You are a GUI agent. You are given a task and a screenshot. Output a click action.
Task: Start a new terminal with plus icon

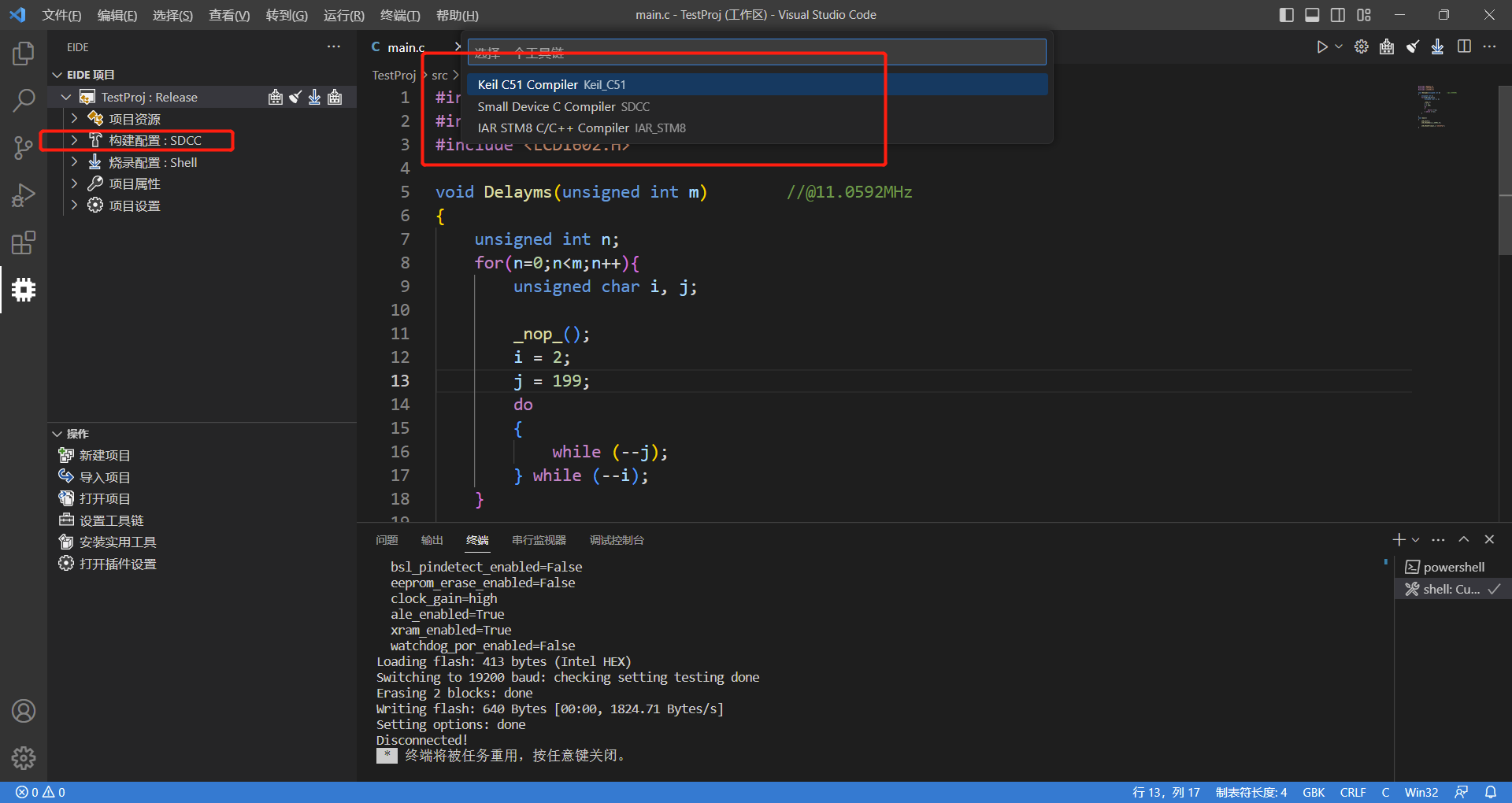coord(1399,540)
